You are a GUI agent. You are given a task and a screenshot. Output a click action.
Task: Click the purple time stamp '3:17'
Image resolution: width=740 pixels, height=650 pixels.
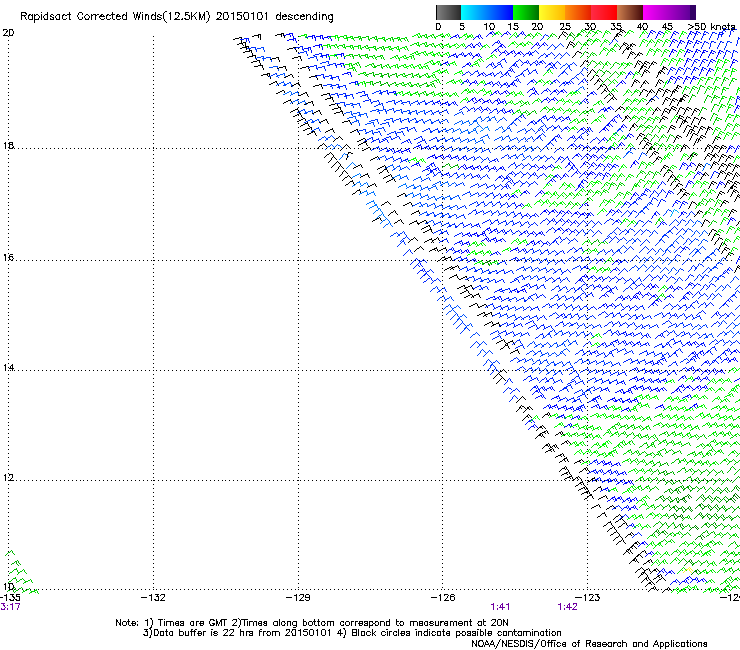10,607
